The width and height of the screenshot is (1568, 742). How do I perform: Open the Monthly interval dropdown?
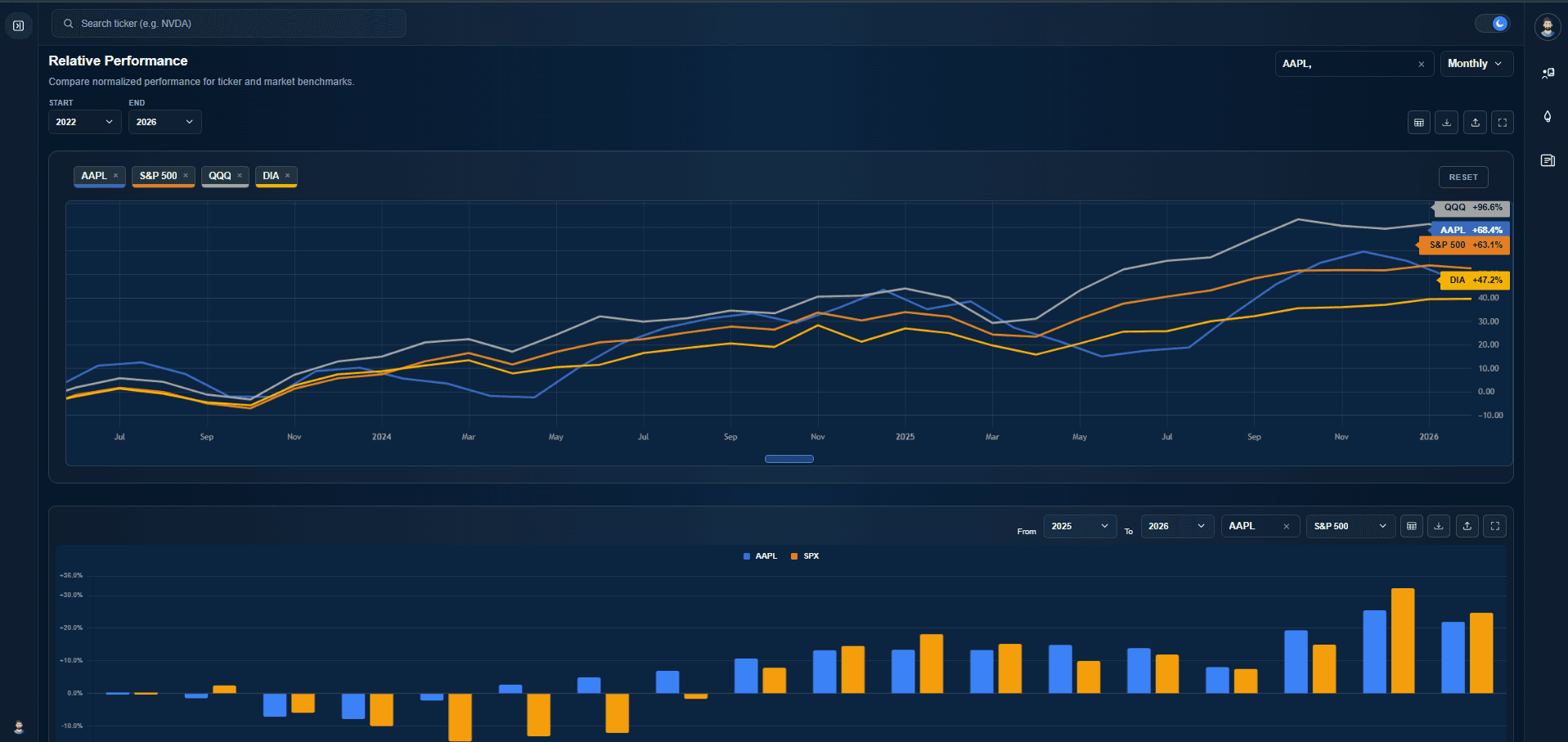click(x=1476, y=64)
